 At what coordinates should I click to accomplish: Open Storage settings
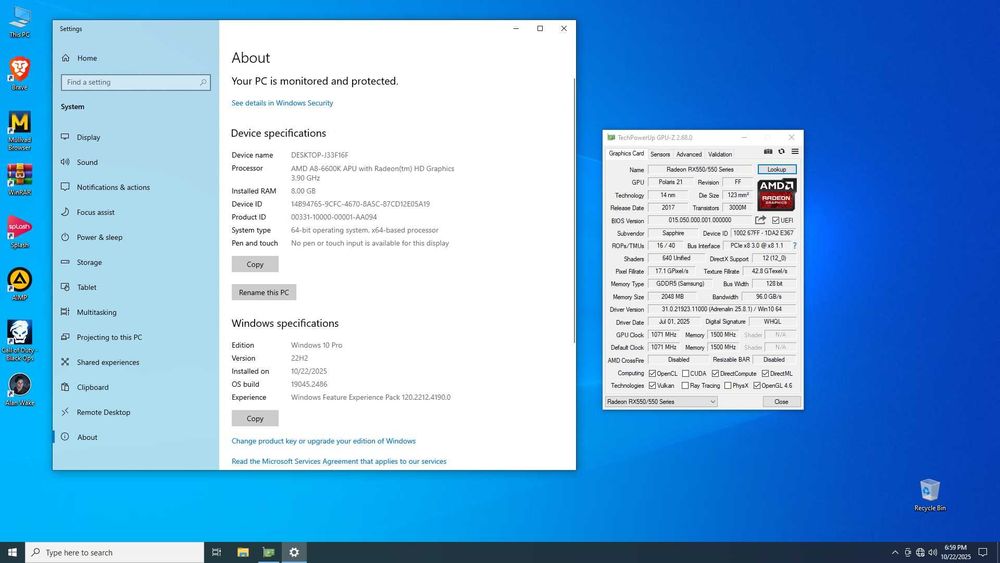click(x=89, y=262)
